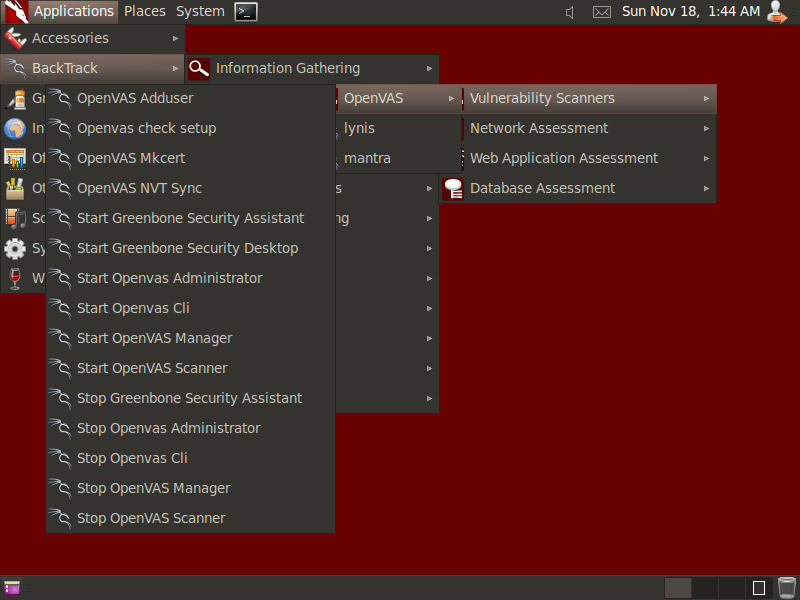Screen dimensions: 800x600
Task: Open the mail envelope indicator icon
Action: (602, 12)
